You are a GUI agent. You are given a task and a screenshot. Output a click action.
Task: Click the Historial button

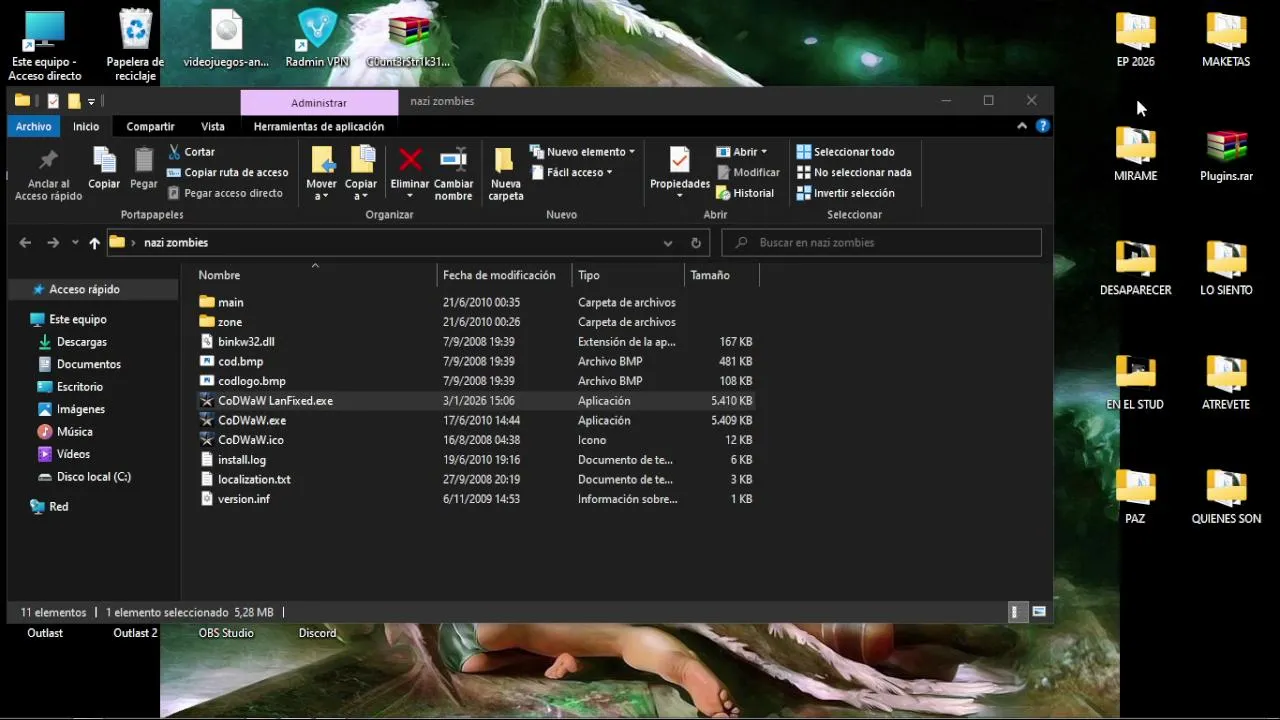click(745, 193)
